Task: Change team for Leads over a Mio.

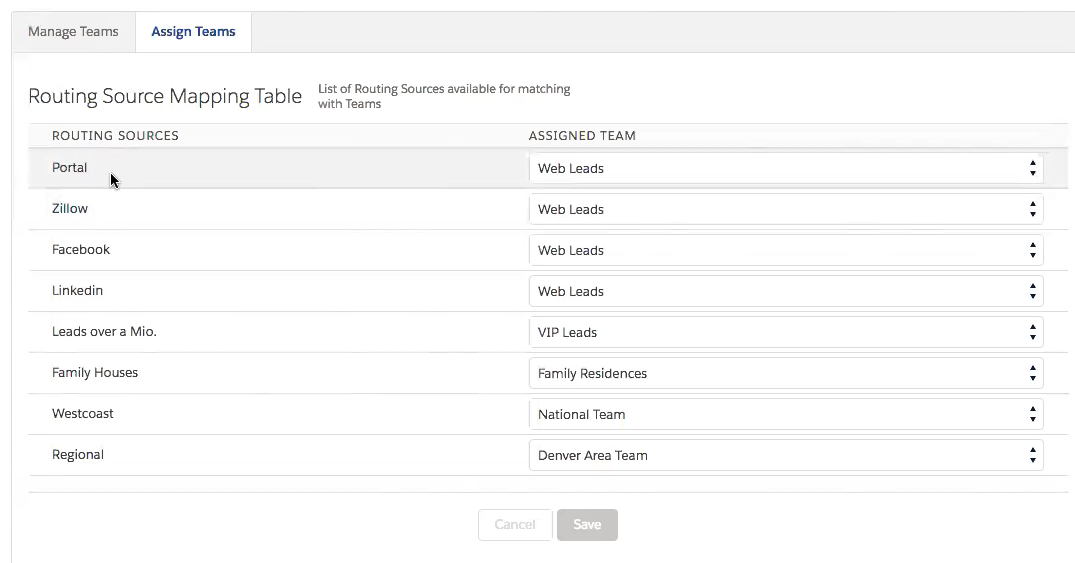Action: click(x=786, y=333)
